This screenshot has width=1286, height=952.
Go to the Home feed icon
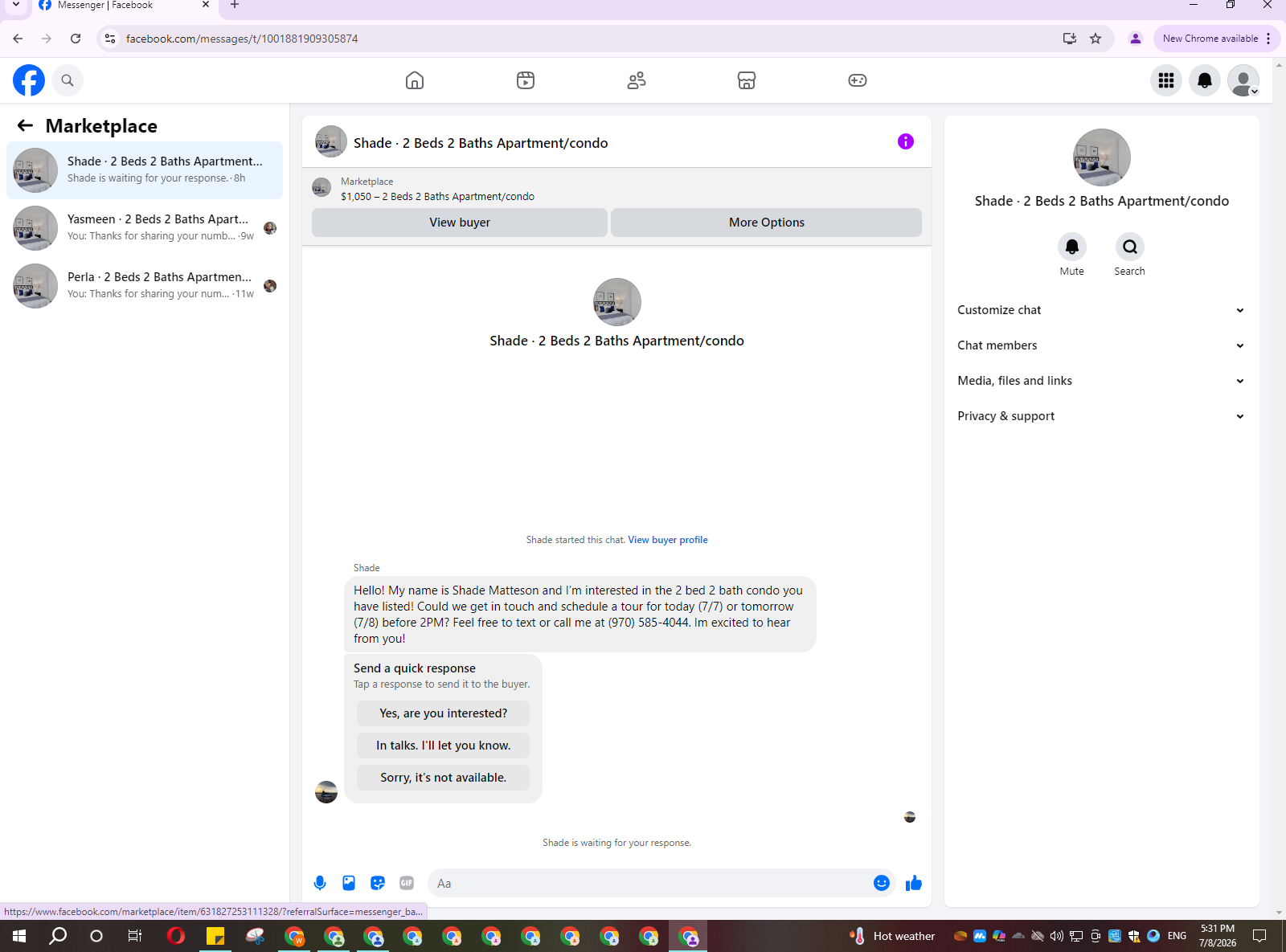click(415, 80)
